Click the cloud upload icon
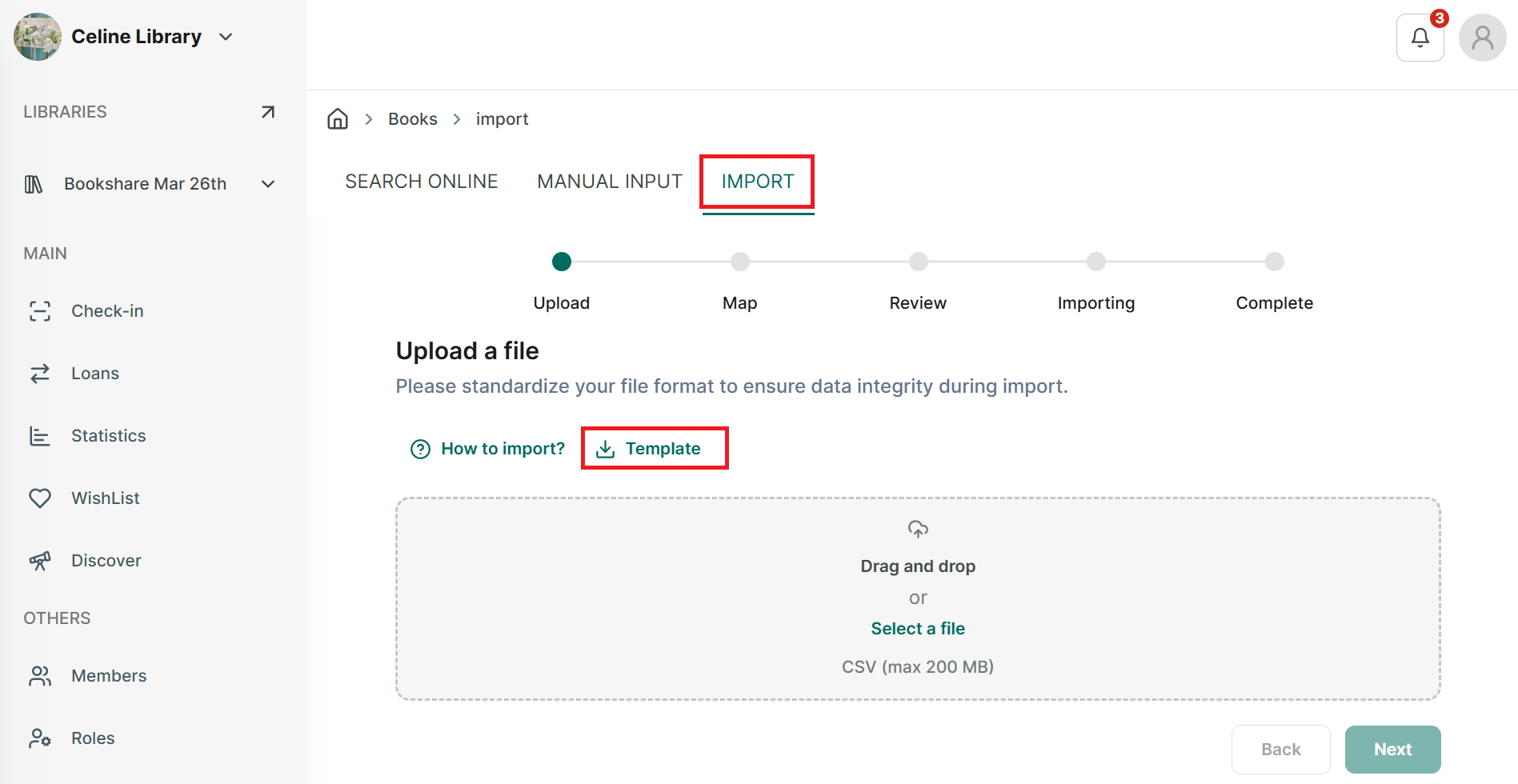This screenshot has height=784, width=1518. [918, 529]
